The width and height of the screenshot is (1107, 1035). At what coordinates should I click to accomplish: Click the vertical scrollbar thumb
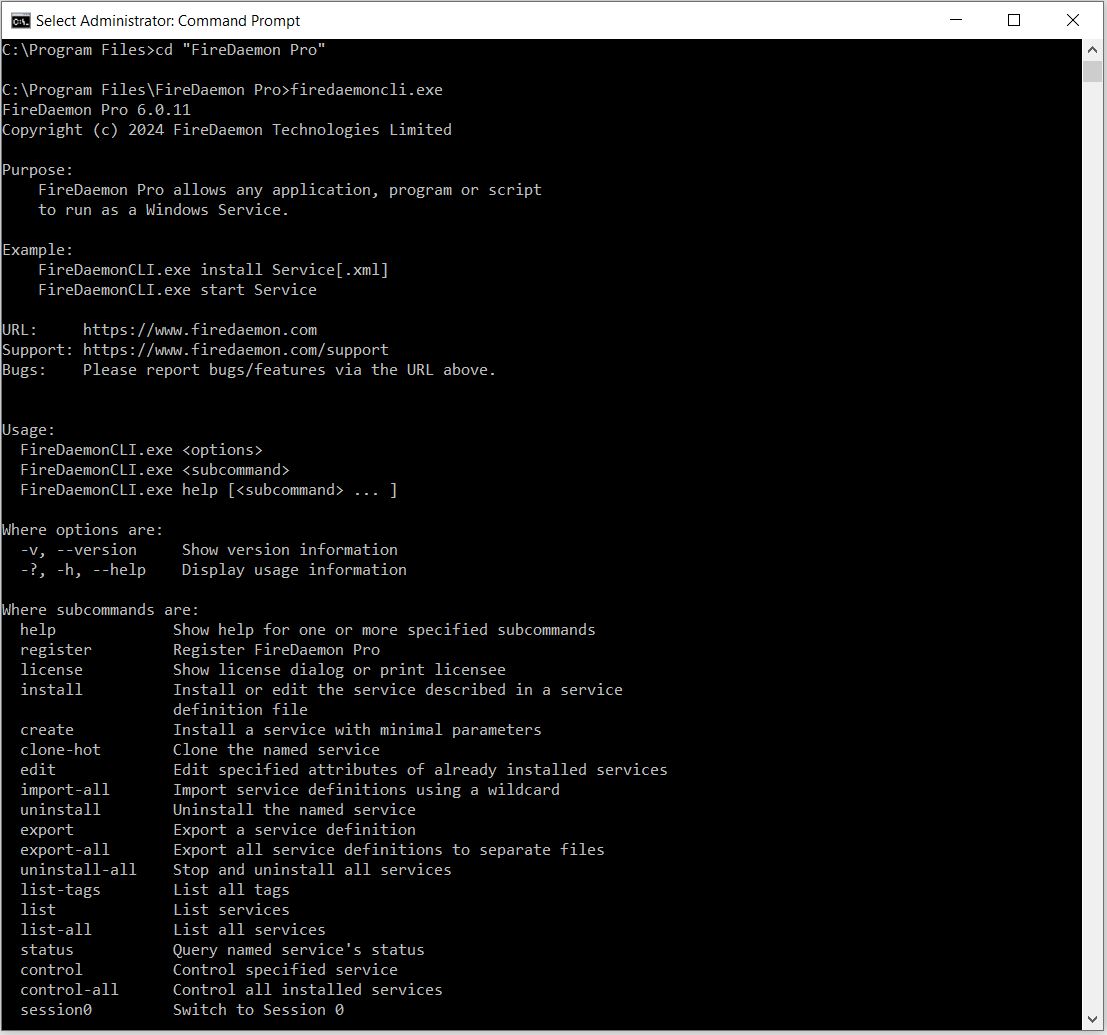tap(1092, 71)
